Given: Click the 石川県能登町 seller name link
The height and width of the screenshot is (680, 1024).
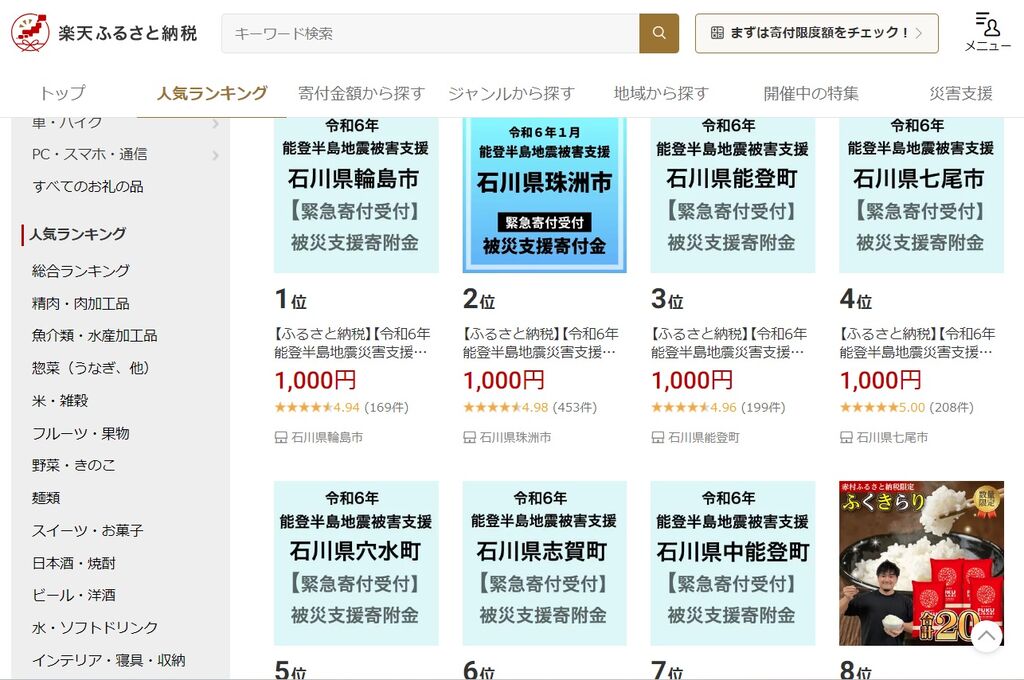Looking at the screenshot, I should (x=704, y=438).
